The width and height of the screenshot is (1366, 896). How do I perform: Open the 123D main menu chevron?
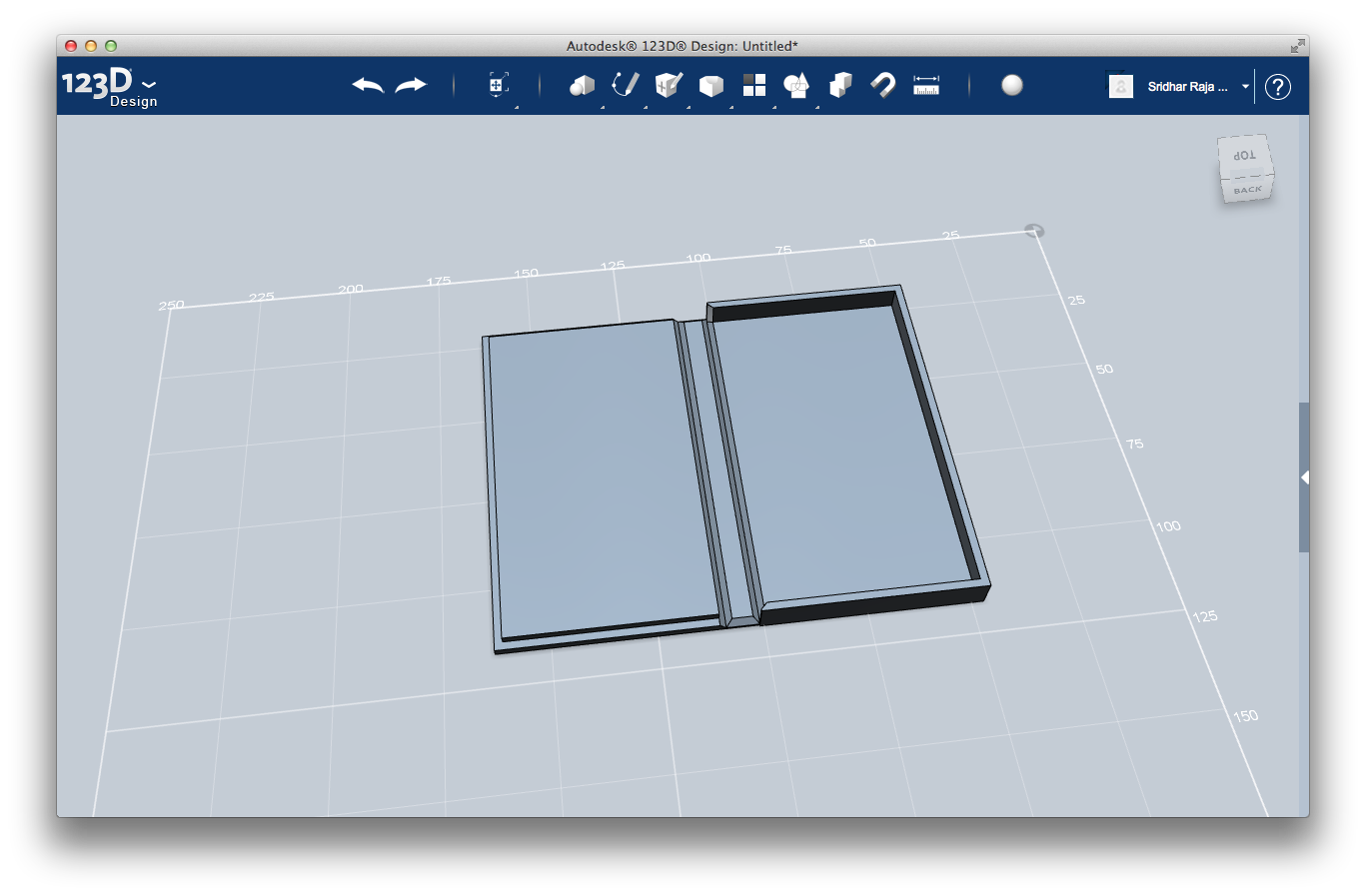148,85
